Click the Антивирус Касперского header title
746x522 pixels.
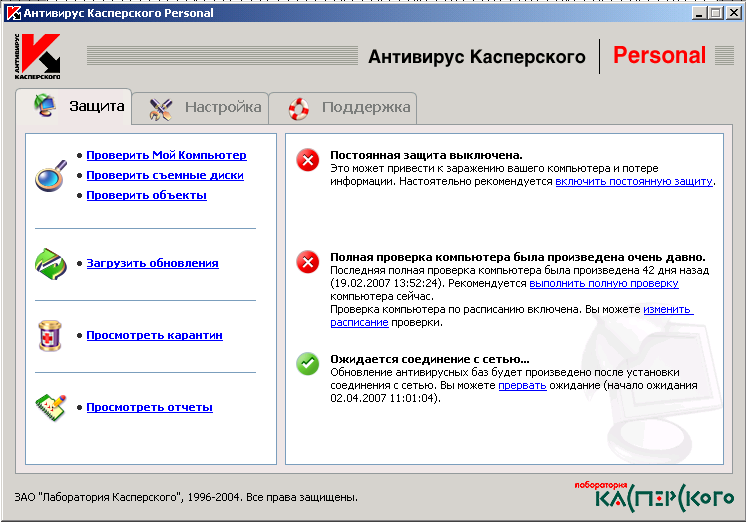pyautogui.click(x=477, y=57)
